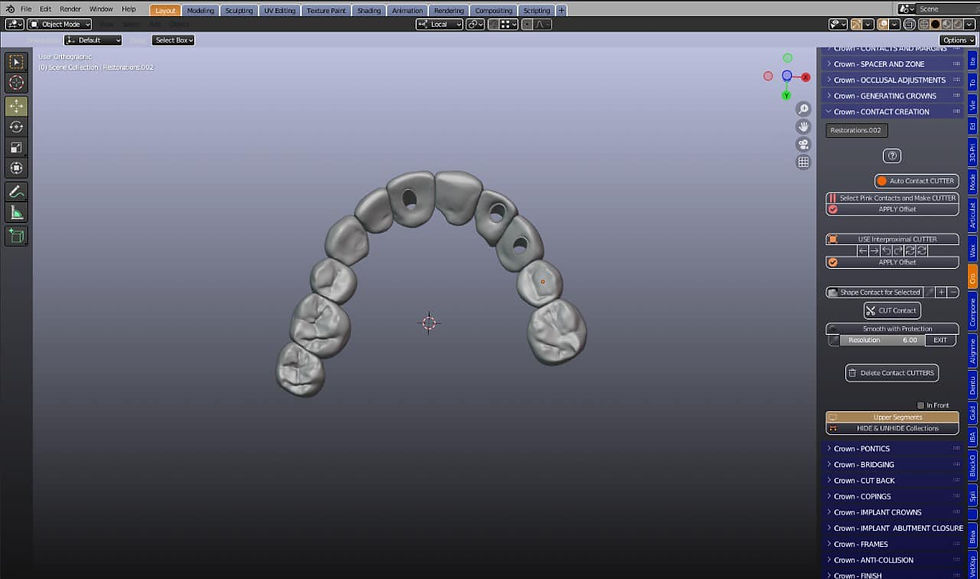Expand Crown - SPACER AND ZONE panel
Image resolution: width=980 pixels, height=579 pixels.
(x=894, y=64)
